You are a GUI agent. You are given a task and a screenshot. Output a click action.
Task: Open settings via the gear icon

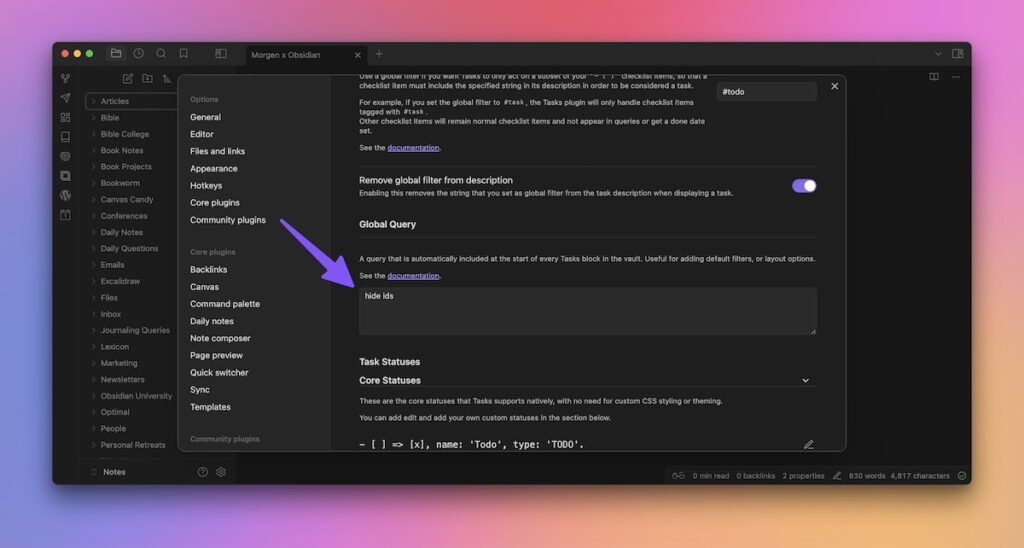coord(221,472)
